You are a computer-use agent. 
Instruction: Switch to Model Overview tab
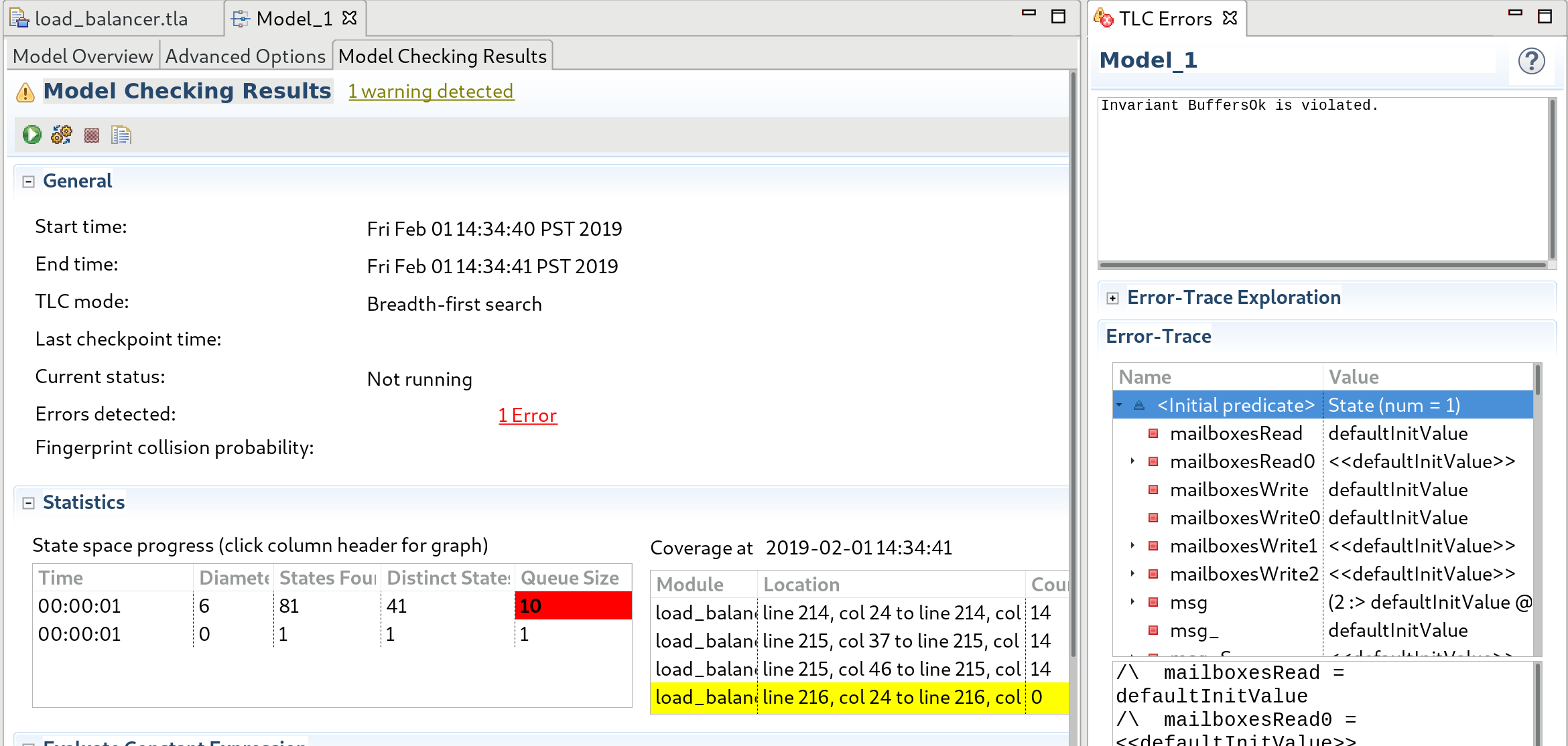point(82,56)
